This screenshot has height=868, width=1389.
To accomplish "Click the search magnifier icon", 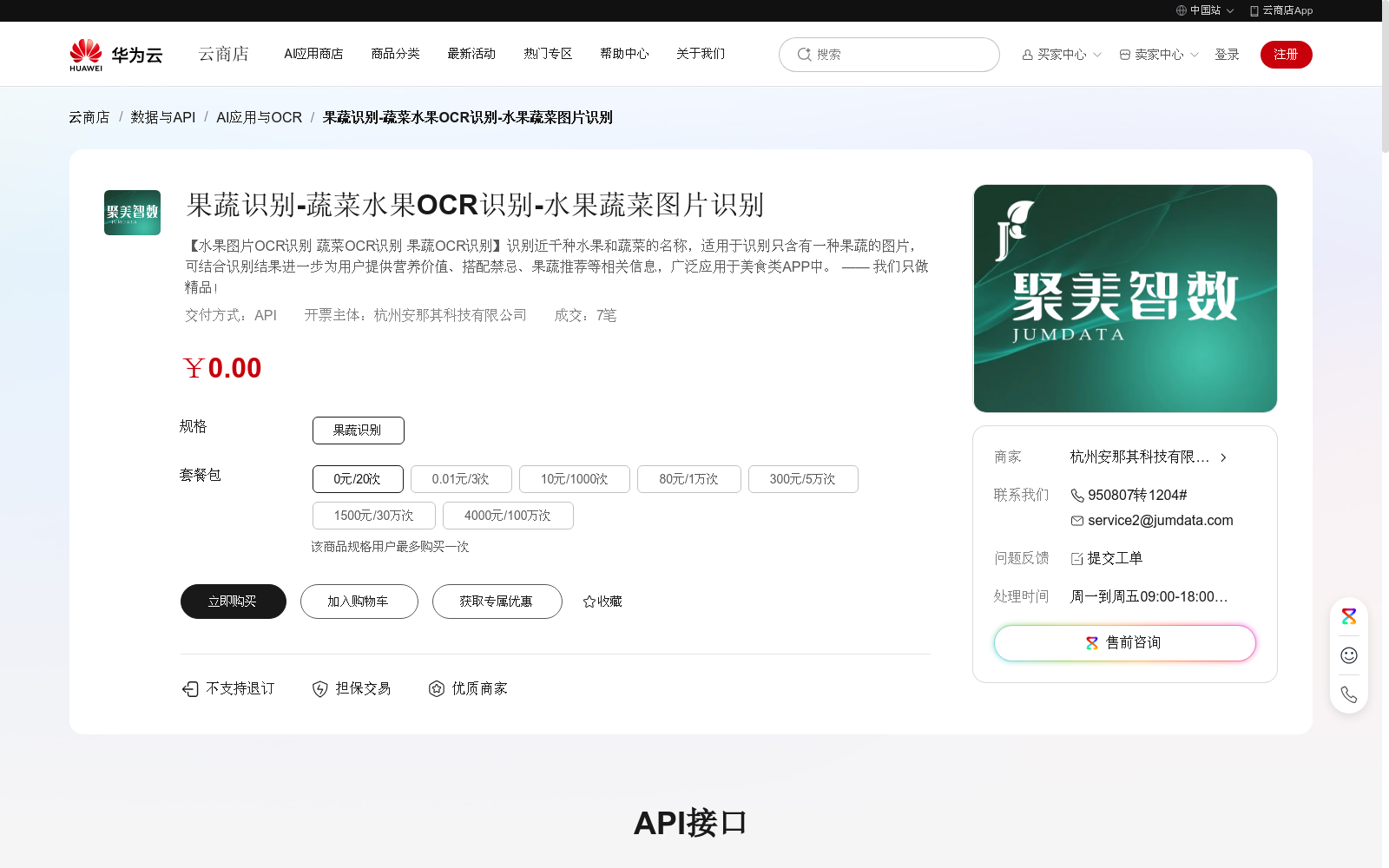I will coord(804,54).
